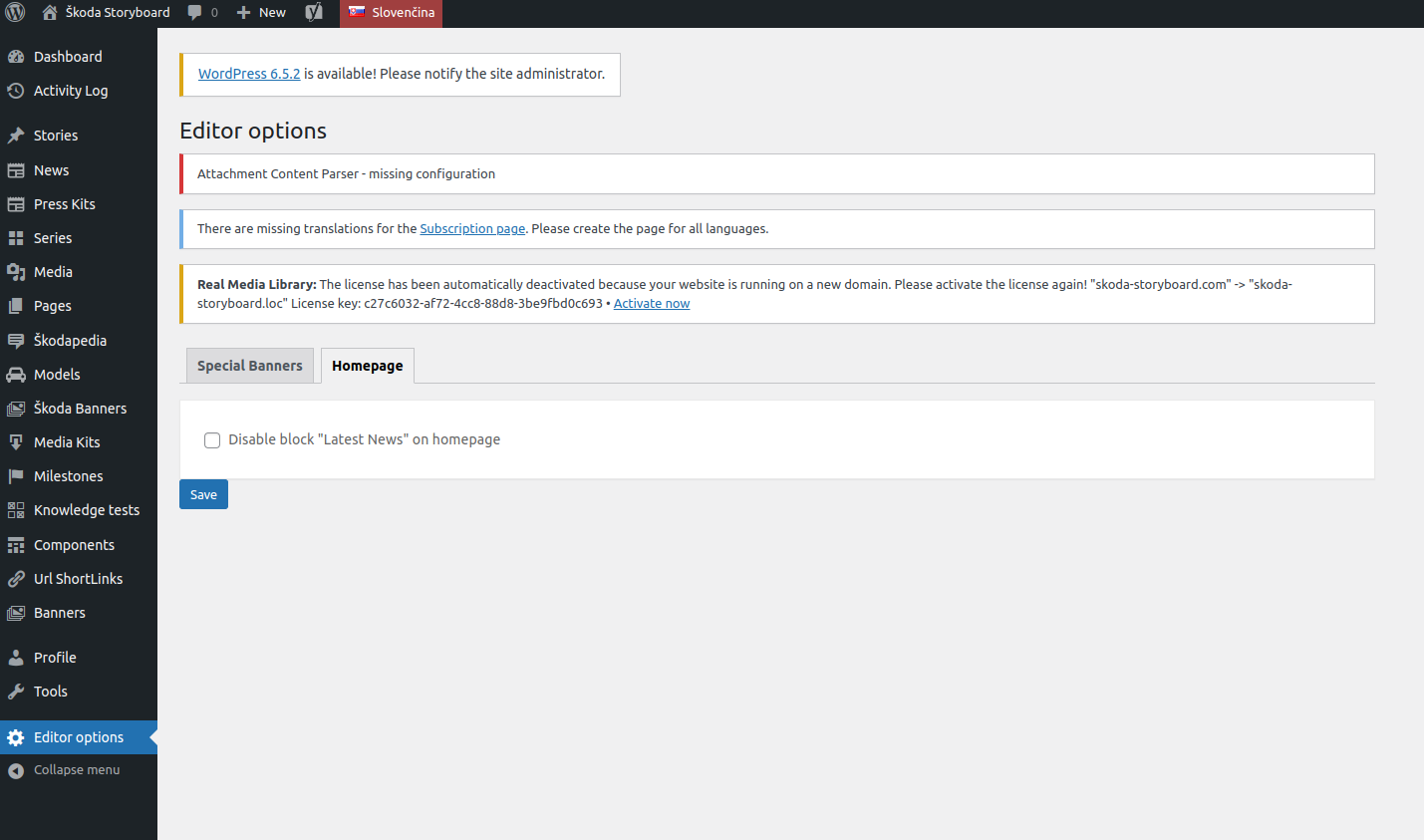Click the plus icon beside New
Viewport: 1424px width, 840px height.
point(243,13)
